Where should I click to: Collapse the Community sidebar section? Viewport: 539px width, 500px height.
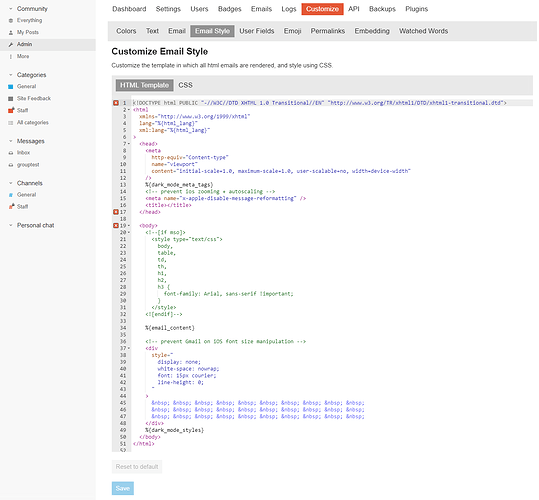pos(11,9)
